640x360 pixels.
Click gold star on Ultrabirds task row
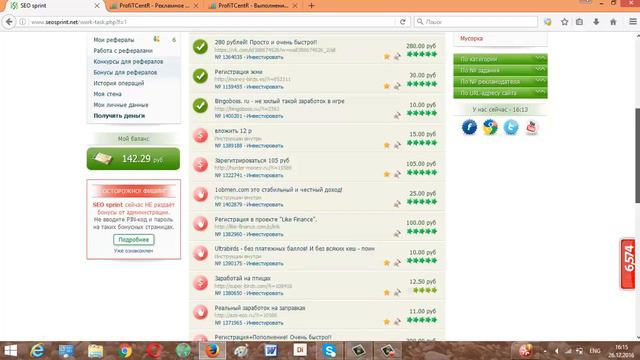pos(387,263)
